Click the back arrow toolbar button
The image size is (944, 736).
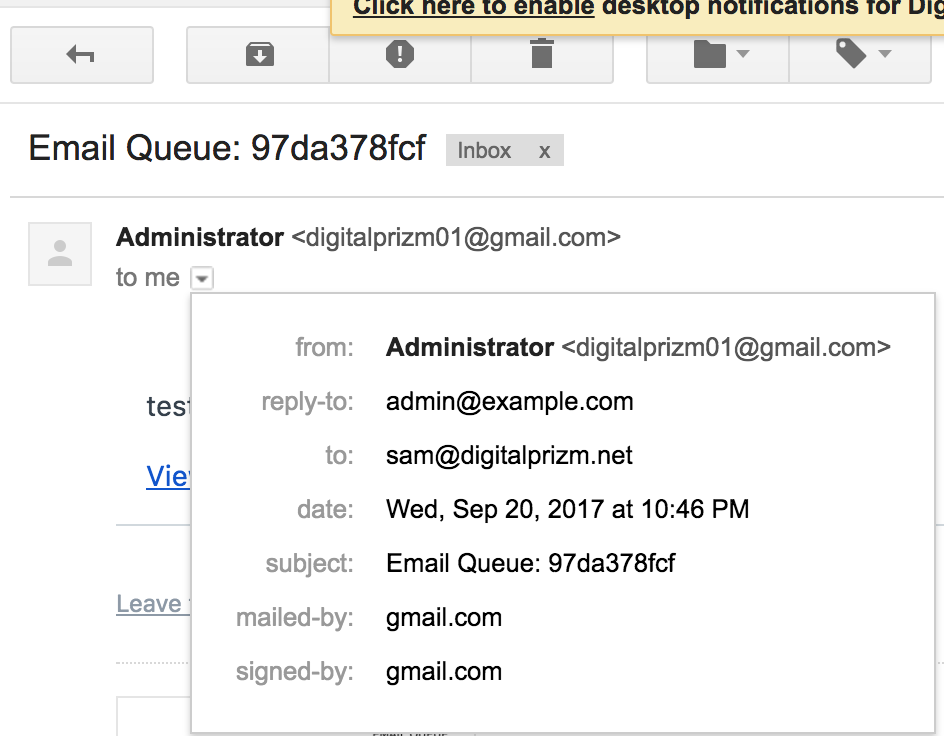[x=81, y=55]
